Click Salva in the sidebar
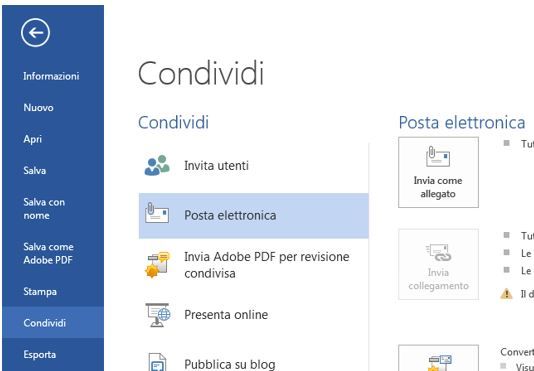This screenshot has height=371, width=534. (x=35, y=170)
